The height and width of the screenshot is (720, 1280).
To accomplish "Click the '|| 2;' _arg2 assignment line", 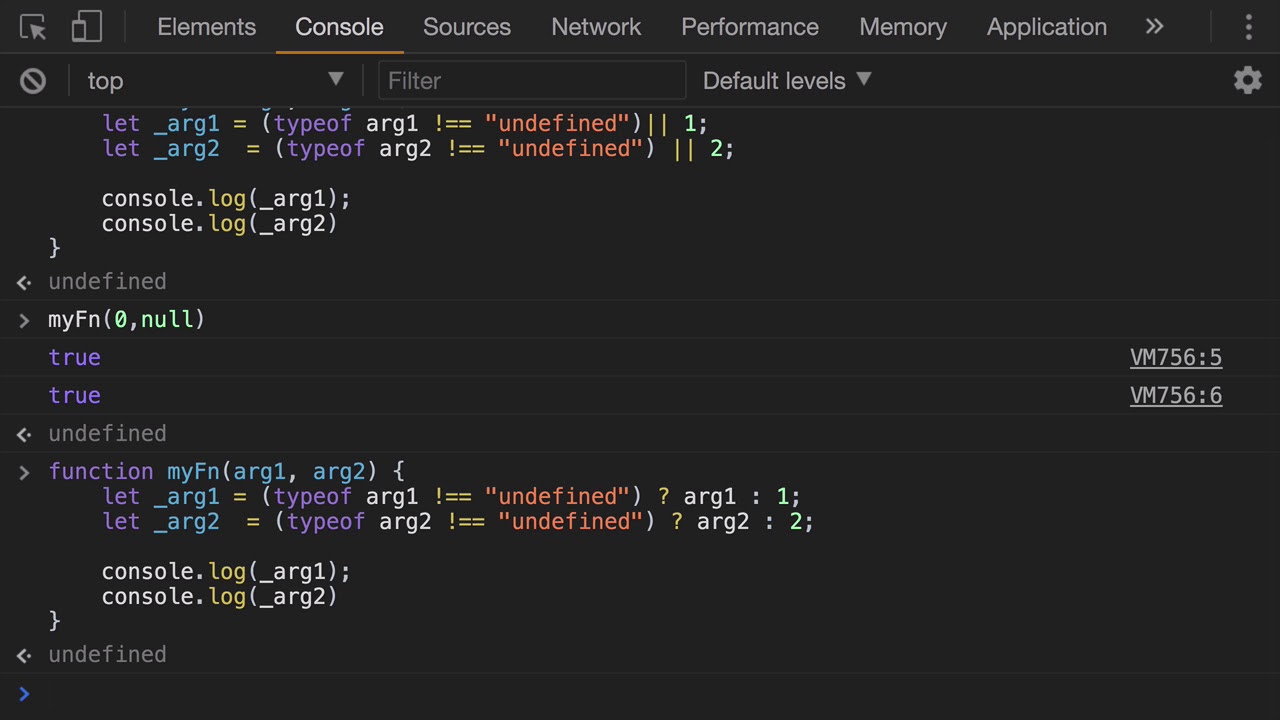I will [418, 149].
